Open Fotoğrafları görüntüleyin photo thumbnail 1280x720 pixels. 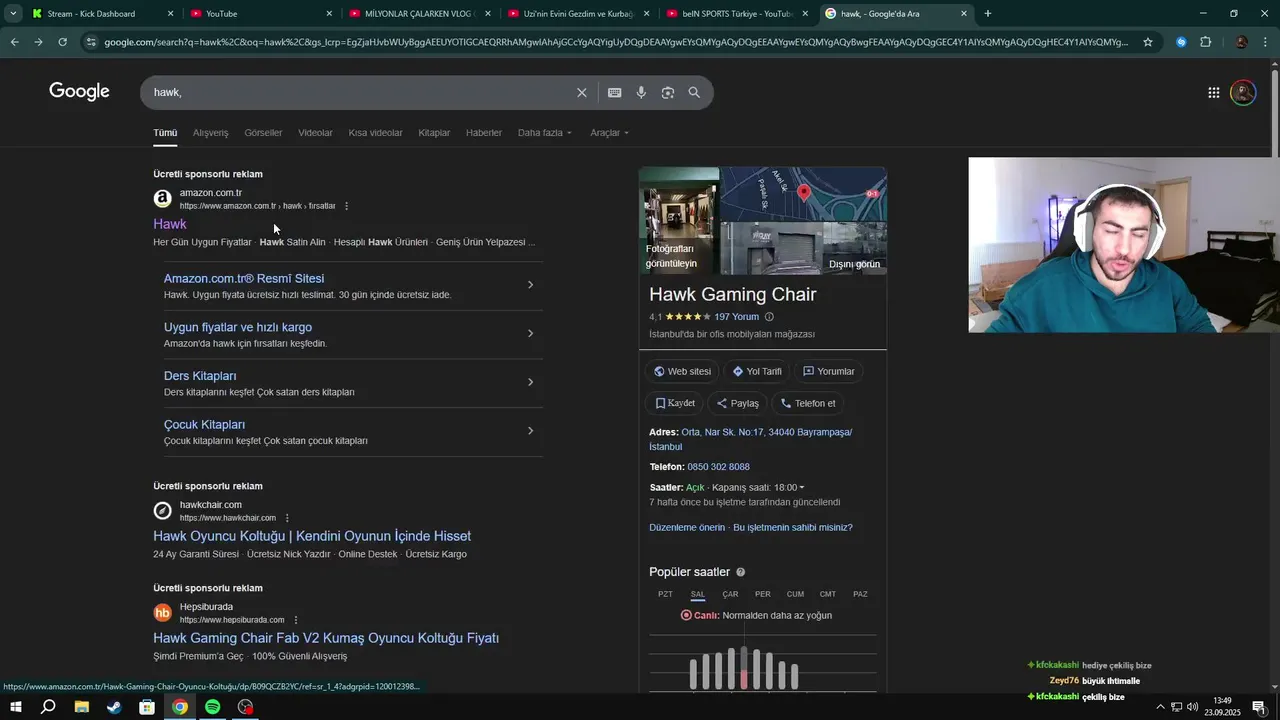pos(679,221)
